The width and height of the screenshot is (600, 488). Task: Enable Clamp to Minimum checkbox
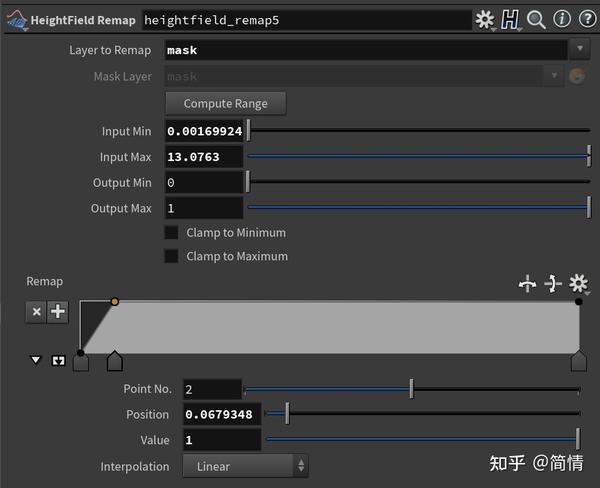pos(171,233)
